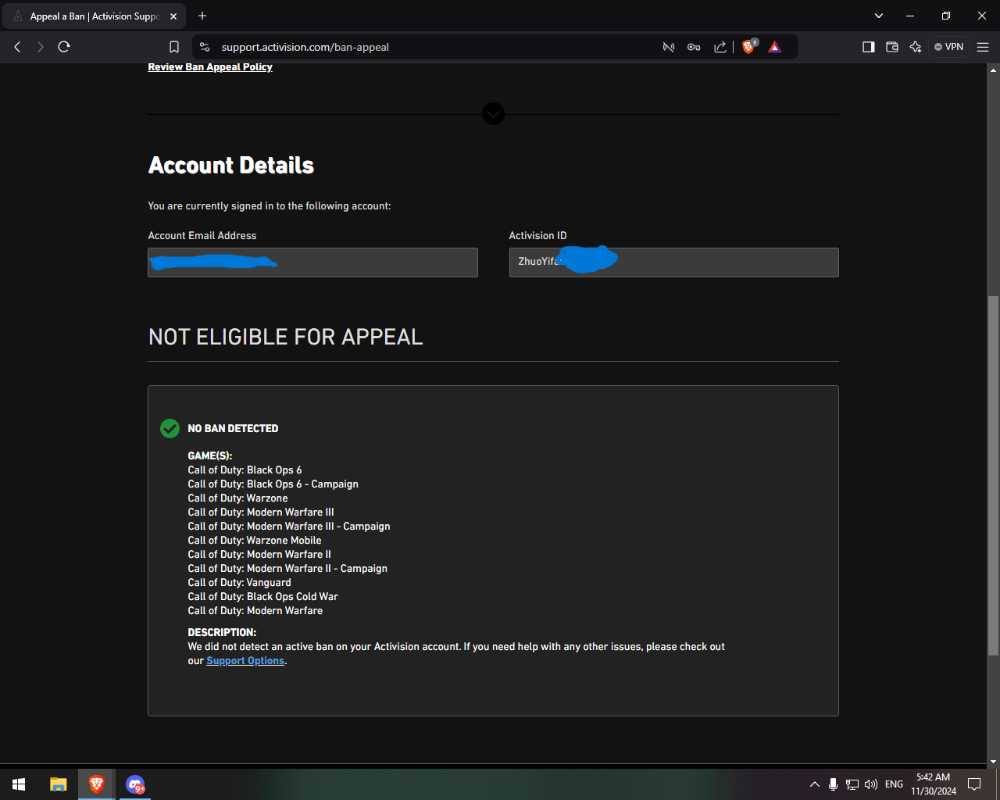Open the Brave hamburger main menu
1000x800 pixels.
[x=983, y=47]
